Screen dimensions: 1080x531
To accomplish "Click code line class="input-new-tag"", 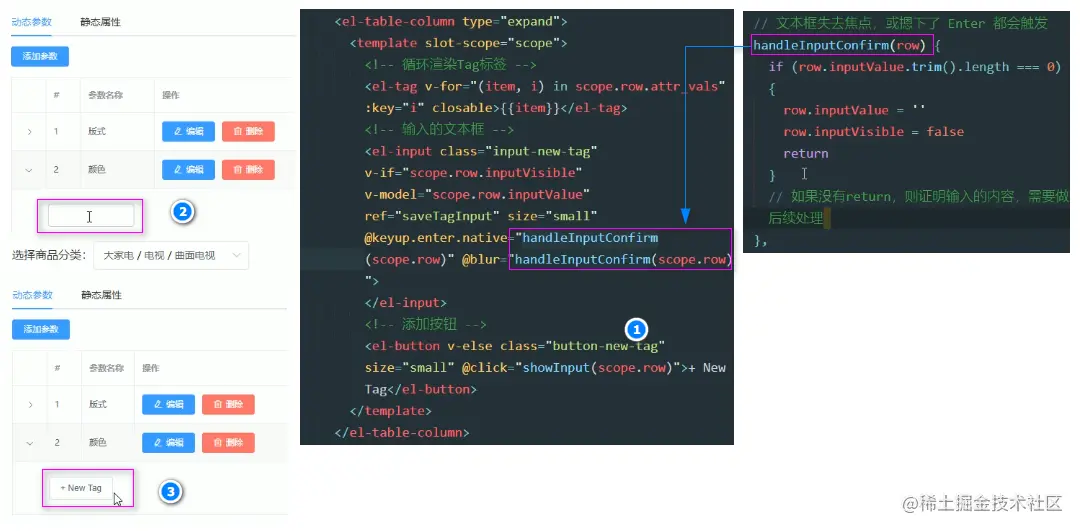I will pyautogui.click(x=519, y=151).
